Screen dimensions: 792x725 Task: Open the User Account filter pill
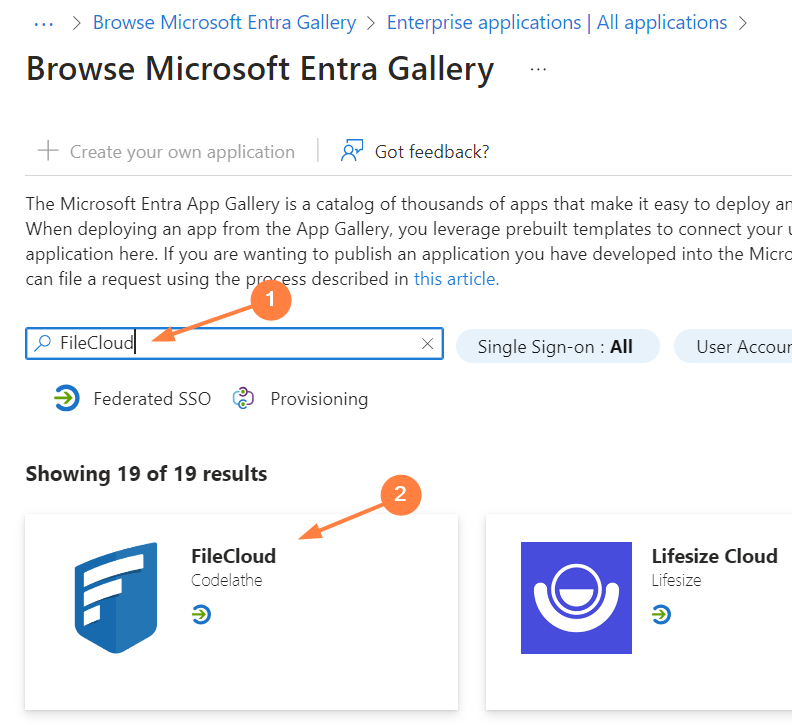click(x=735, y=346)
